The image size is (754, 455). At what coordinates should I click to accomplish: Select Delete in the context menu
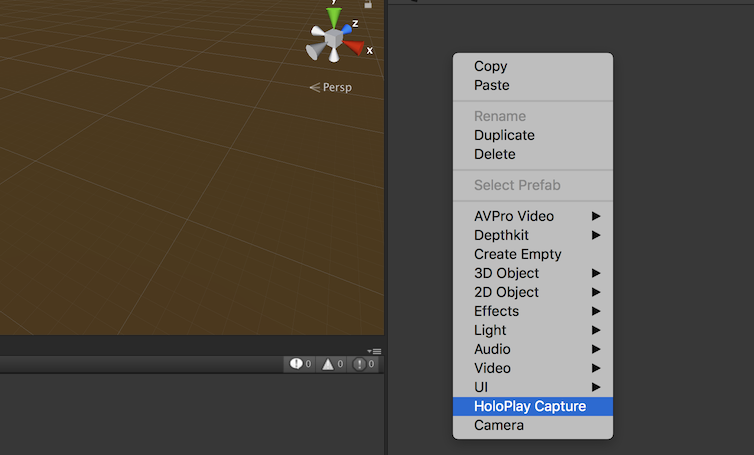[533, 154]
